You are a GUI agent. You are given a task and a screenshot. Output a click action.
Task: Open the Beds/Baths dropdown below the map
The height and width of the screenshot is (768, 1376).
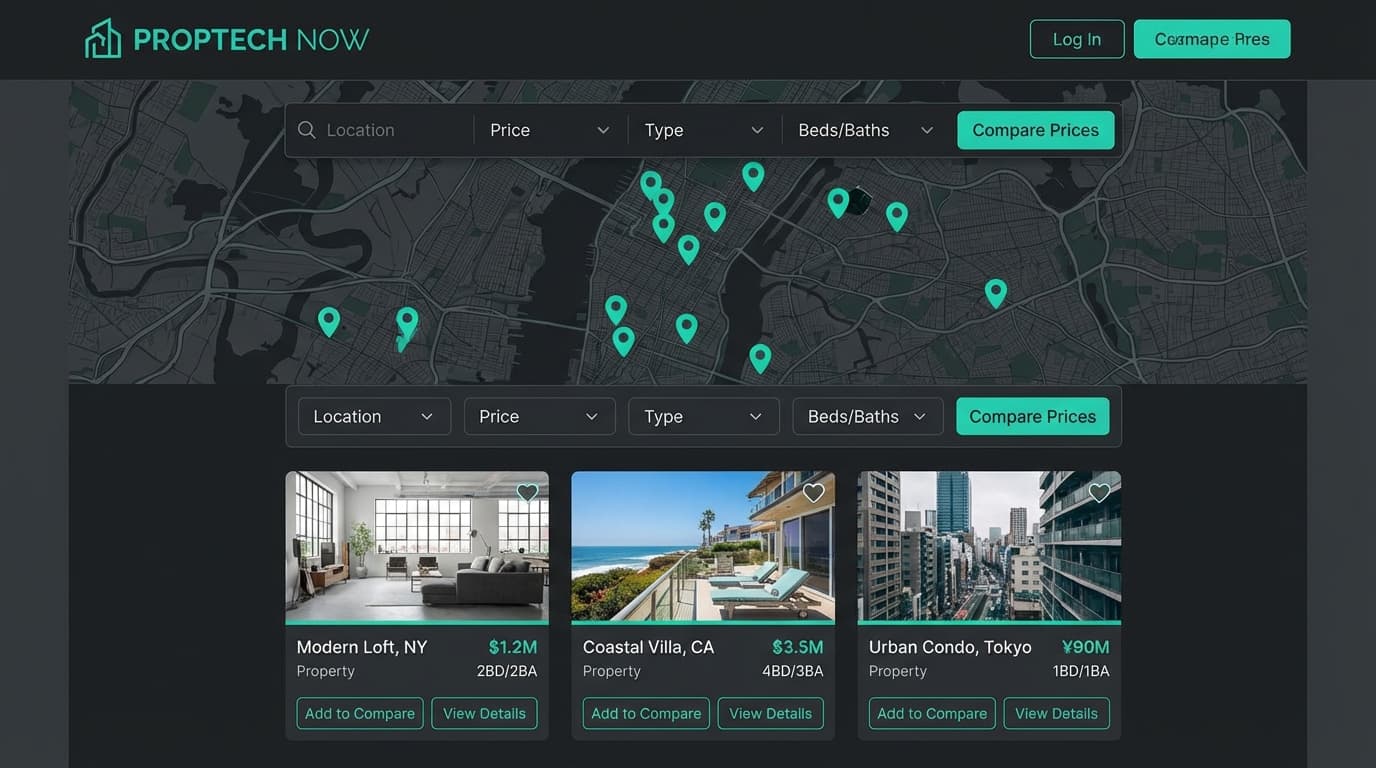[x=867, y=416]
